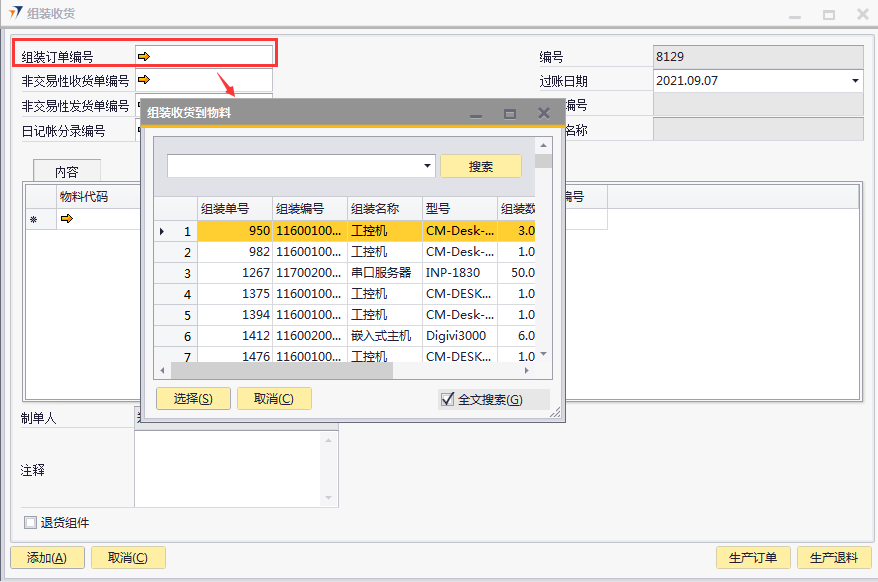The image size is (878, 582).
Task: Close the 组装收货到物料 dialog
Action: click(x=544, y=114)
